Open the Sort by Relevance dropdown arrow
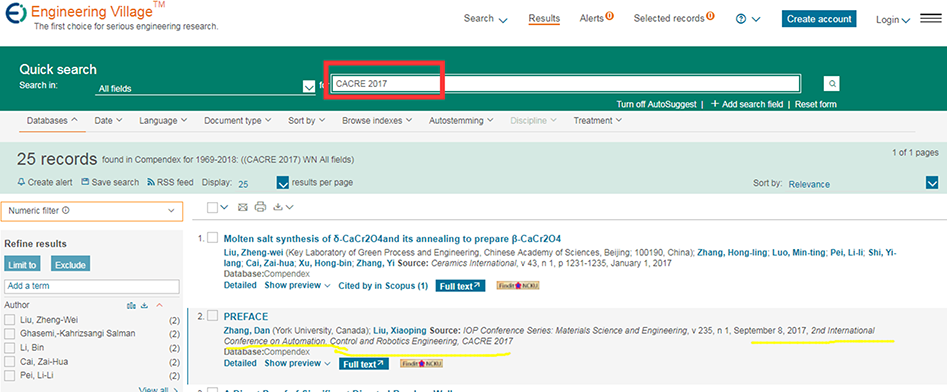Viewport: 947px width, 392px height. [932, 183]
